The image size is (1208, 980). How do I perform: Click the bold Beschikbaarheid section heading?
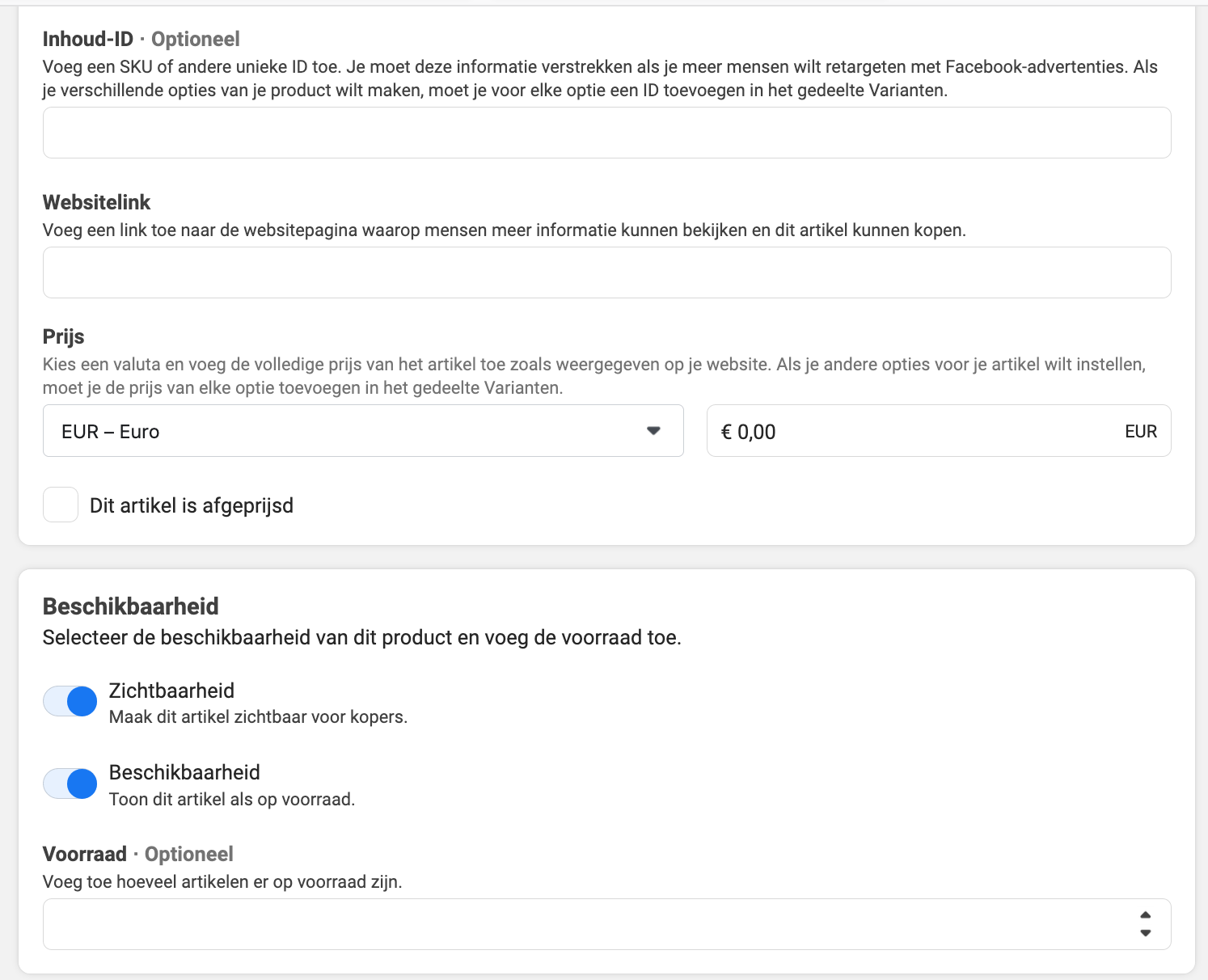click(x=131, y=606)
